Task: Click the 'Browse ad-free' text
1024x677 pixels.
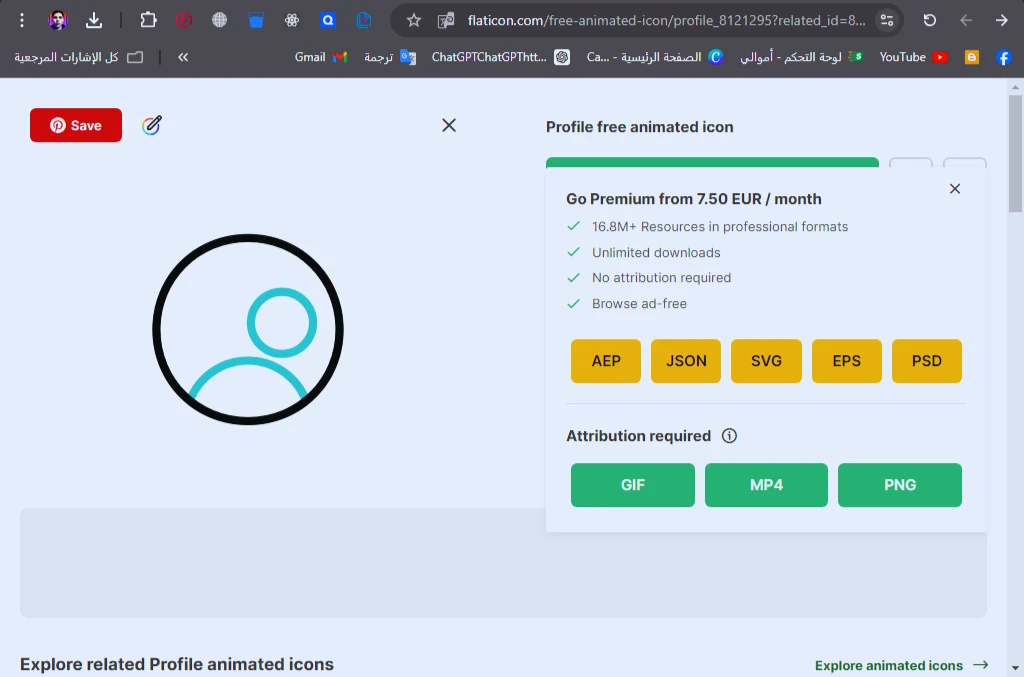Action: (639, 304)
